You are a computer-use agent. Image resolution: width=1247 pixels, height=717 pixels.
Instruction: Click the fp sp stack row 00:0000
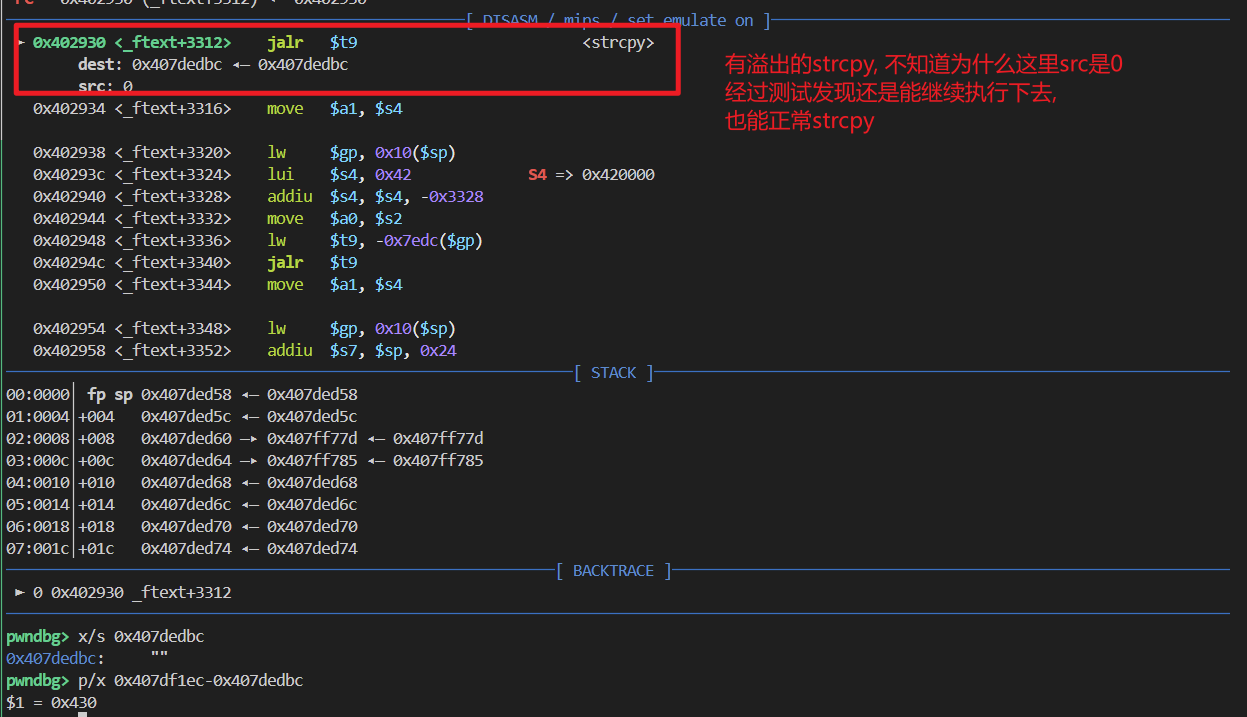click(x=180, y=395)
